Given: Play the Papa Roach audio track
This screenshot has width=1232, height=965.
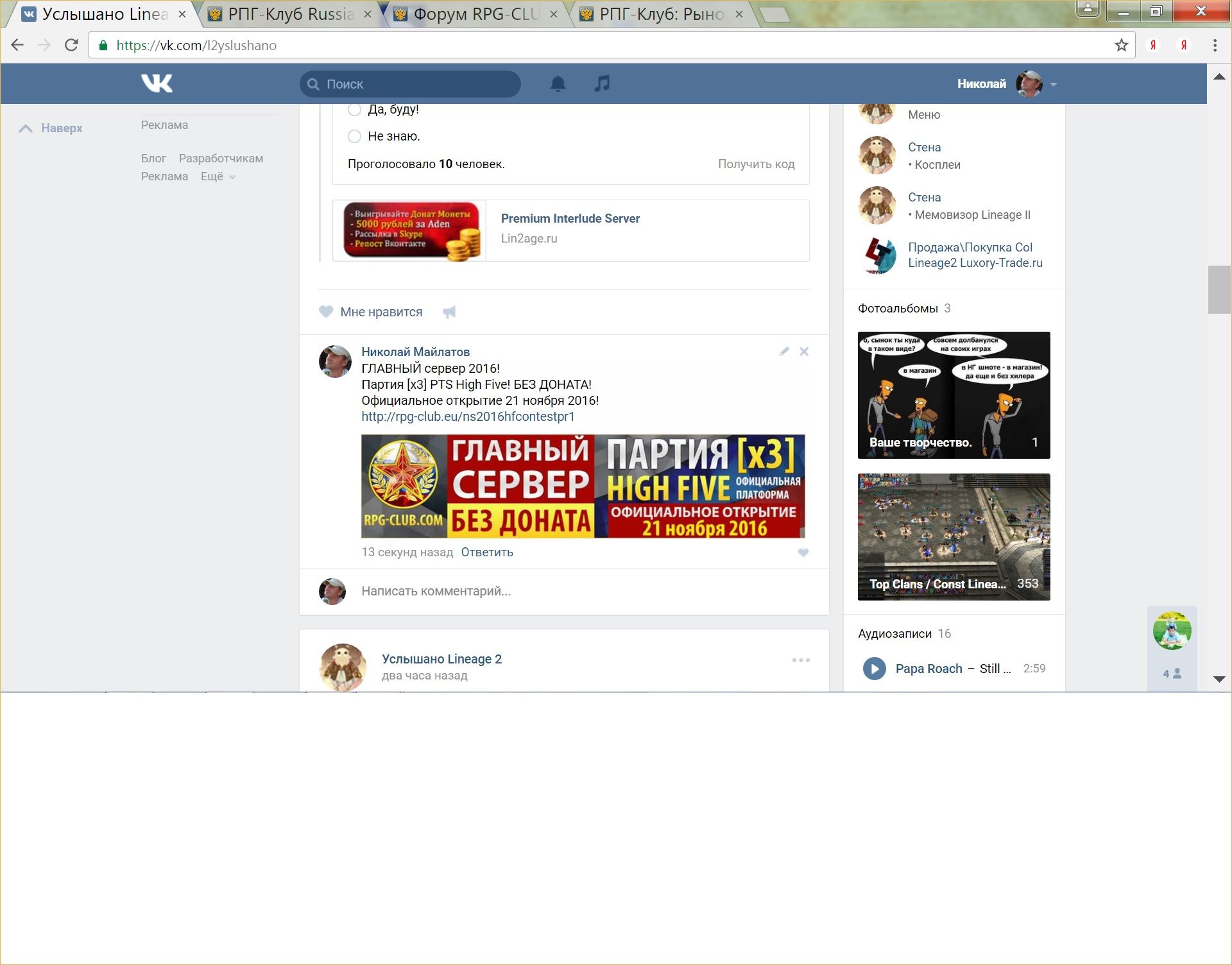Looking at the screenshot, I should tap(874, 669).
